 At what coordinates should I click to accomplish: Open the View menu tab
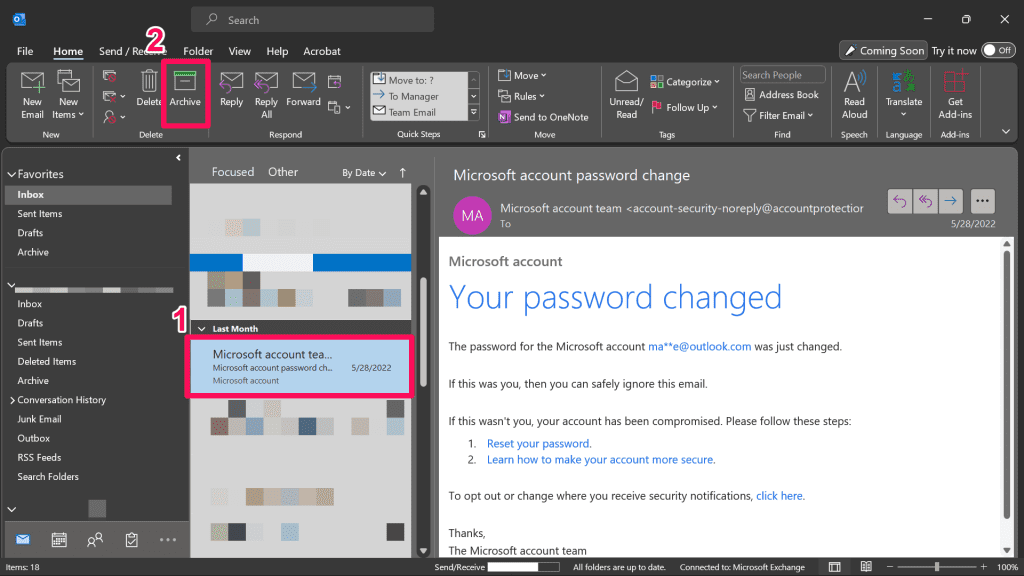[x=240, y=51]
